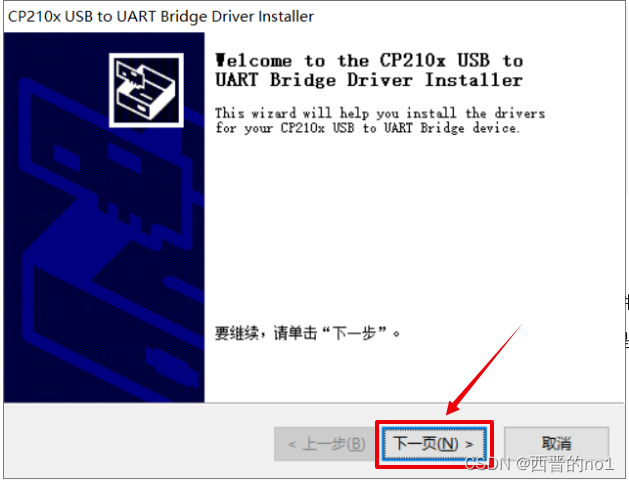The image size is (629, 482).
Task: Proceed with the 下一页(N) button
Action: coord(434,444)
